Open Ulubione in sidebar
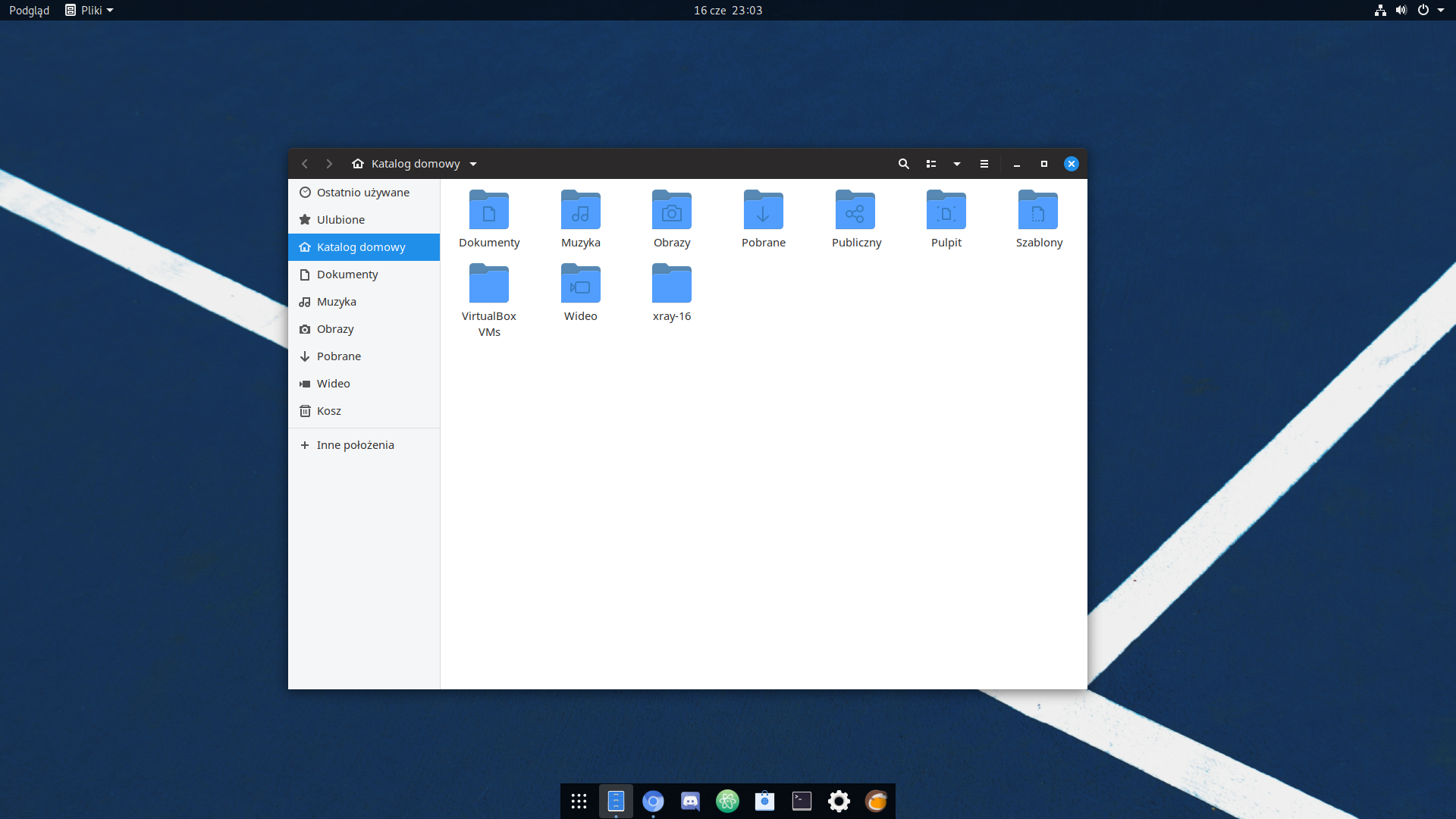Viewport: 1456px width, 819px height. tap(364, 220)
